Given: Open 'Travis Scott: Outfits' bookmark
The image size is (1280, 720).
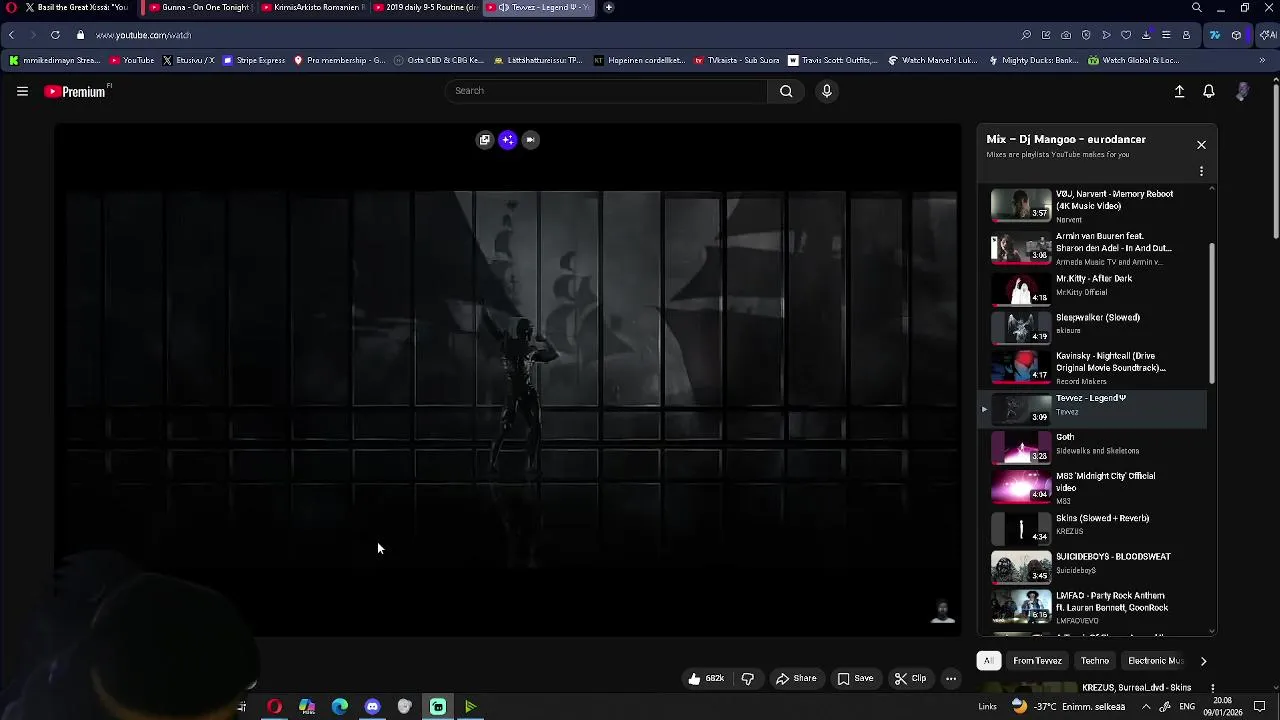Looking at the screenshot, I should pyautogui.click(x=833, y=60).
